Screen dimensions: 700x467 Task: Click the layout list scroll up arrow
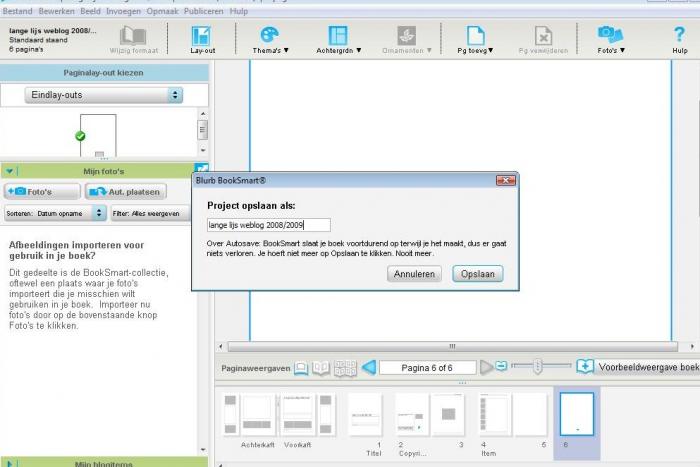point(203,114)
